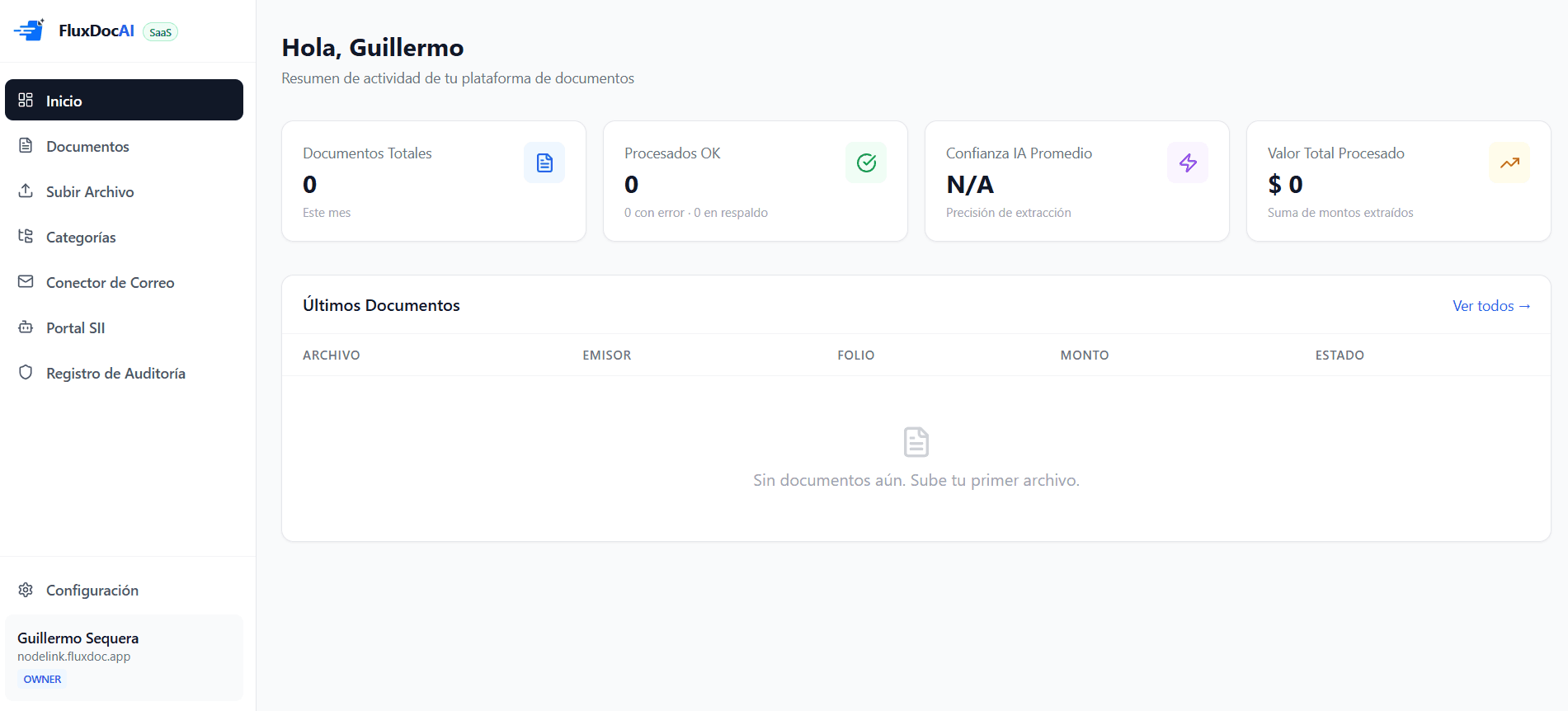Click the Documentos Totales label
This screenshot has width=1568, height=711.
(x=367, y=153)
